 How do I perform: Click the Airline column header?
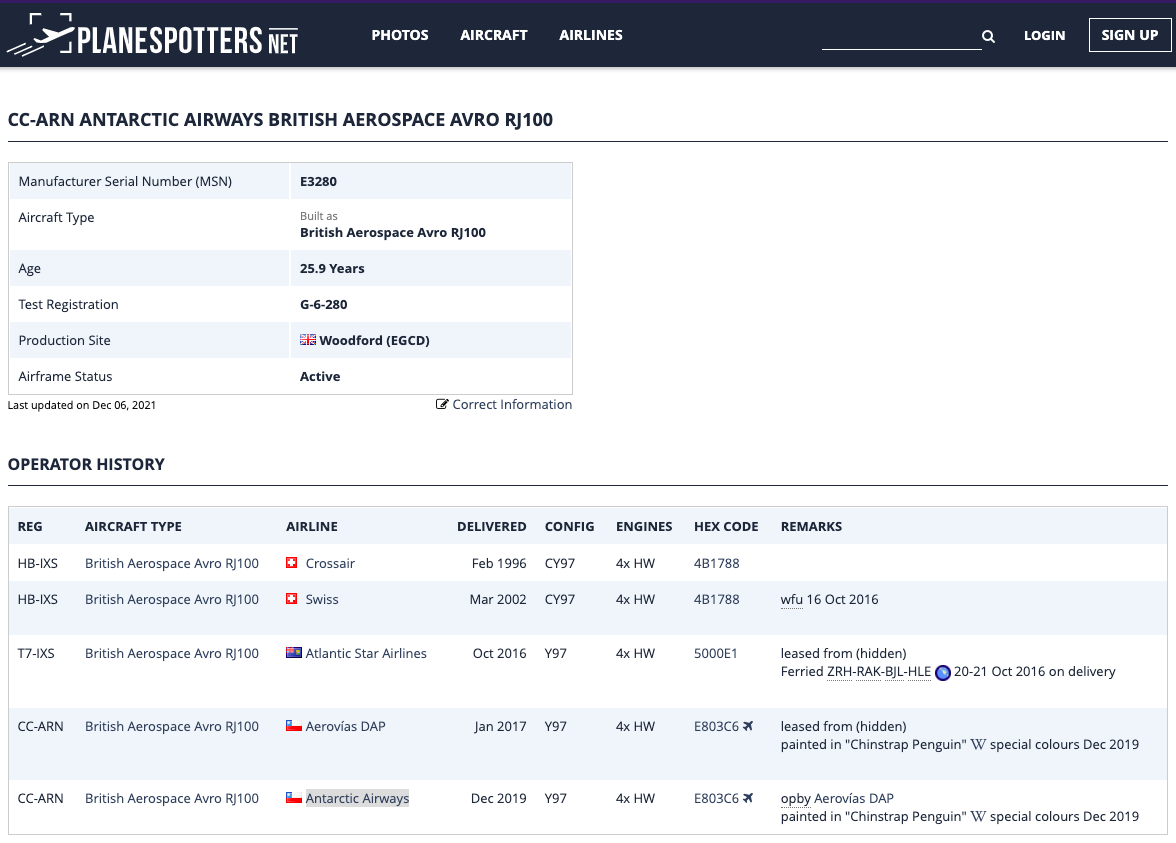point(312,526)
